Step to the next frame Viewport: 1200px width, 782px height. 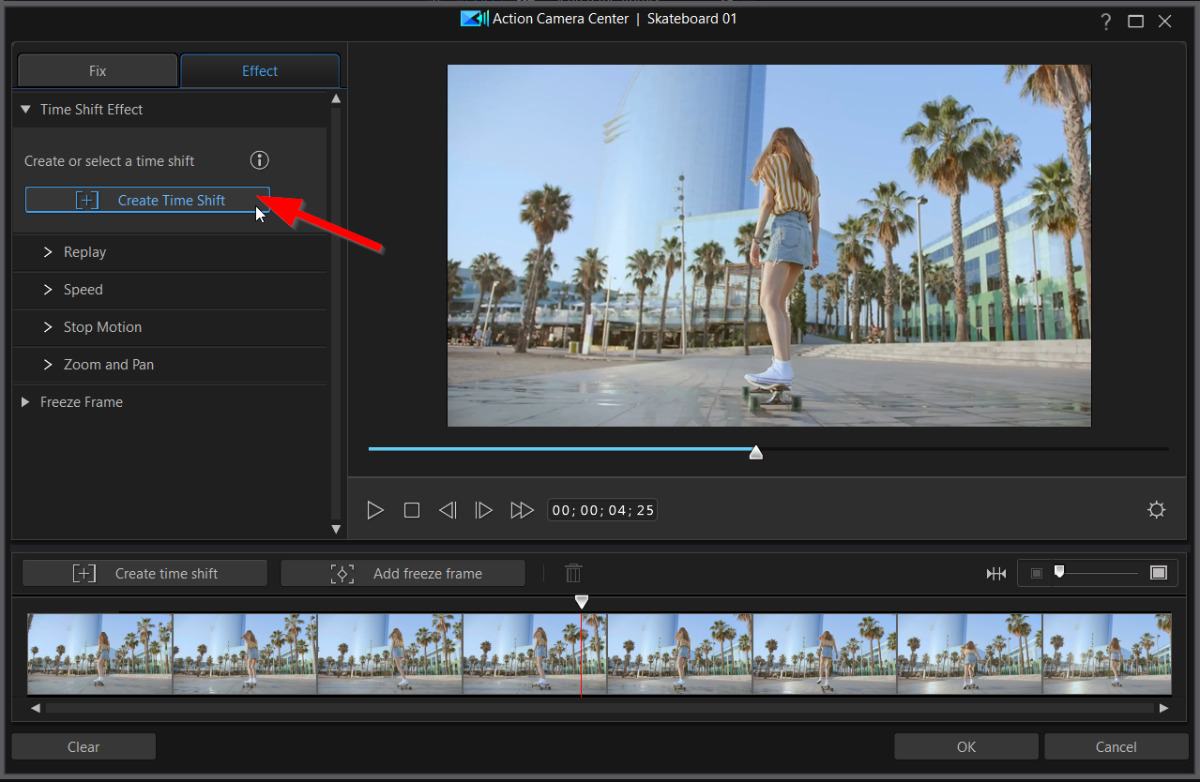click(484, 510)
